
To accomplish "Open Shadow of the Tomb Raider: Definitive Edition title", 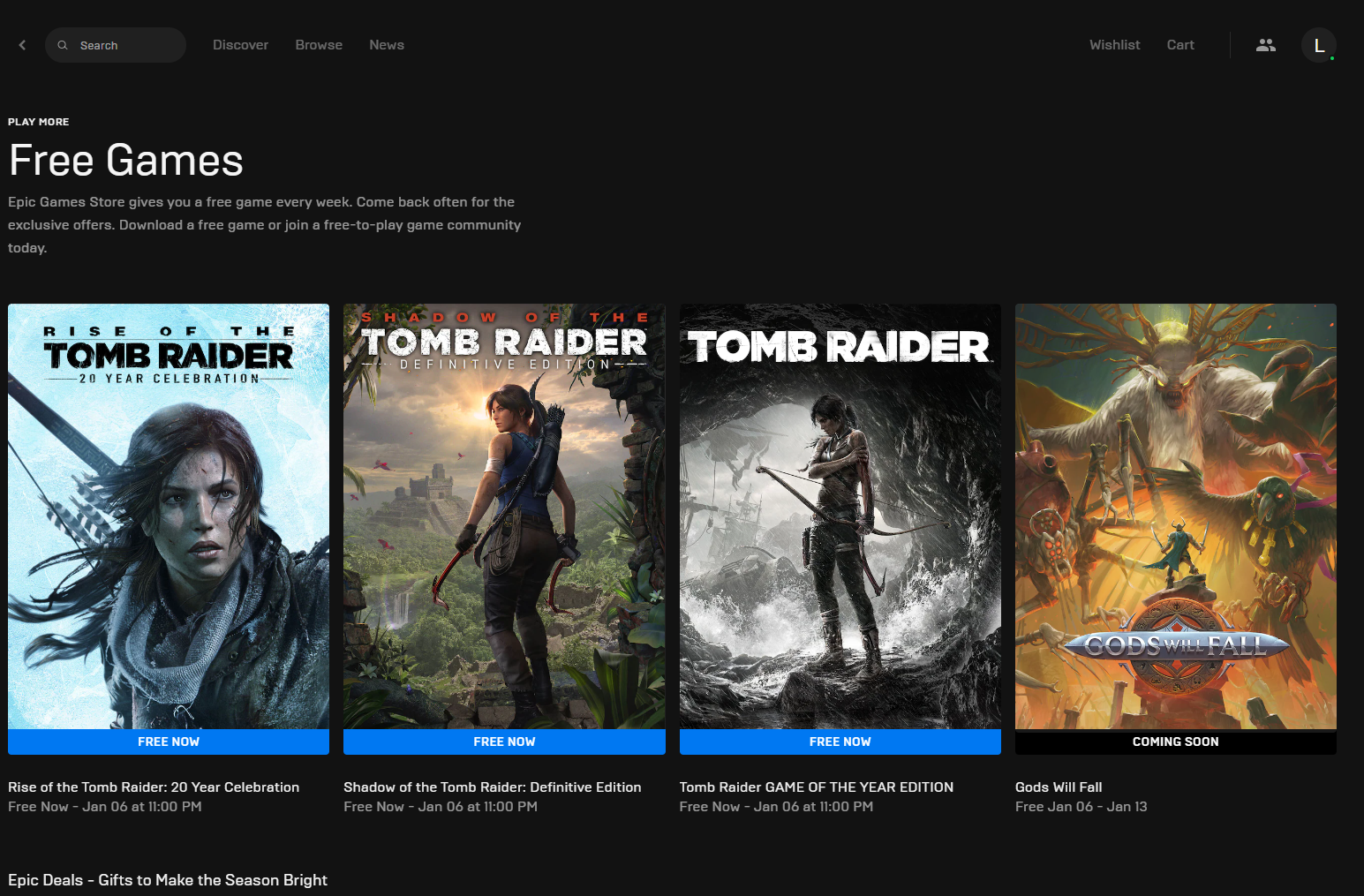I will (492, 787).
